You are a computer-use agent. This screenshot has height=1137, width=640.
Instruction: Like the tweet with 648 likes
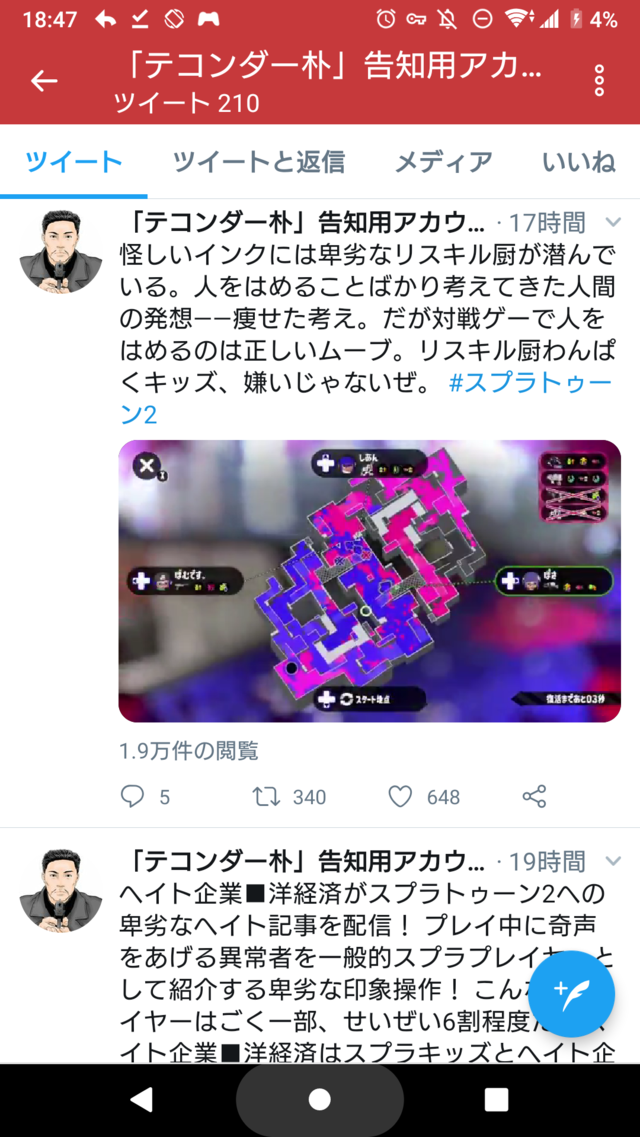[x=400, y=797]
